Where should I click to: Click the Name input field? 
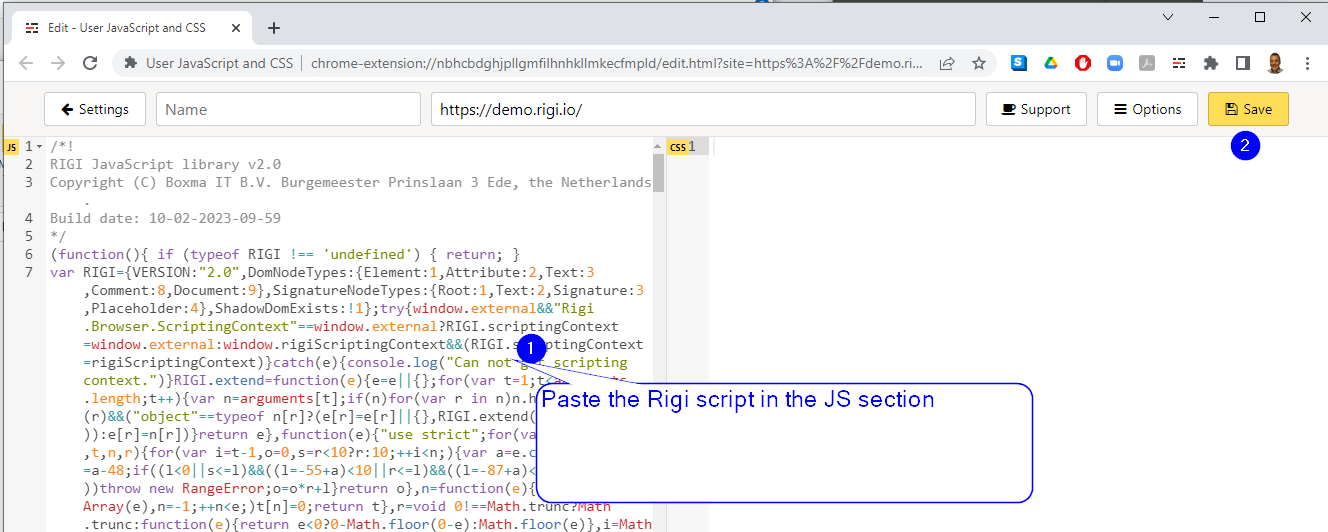point(288,109)
